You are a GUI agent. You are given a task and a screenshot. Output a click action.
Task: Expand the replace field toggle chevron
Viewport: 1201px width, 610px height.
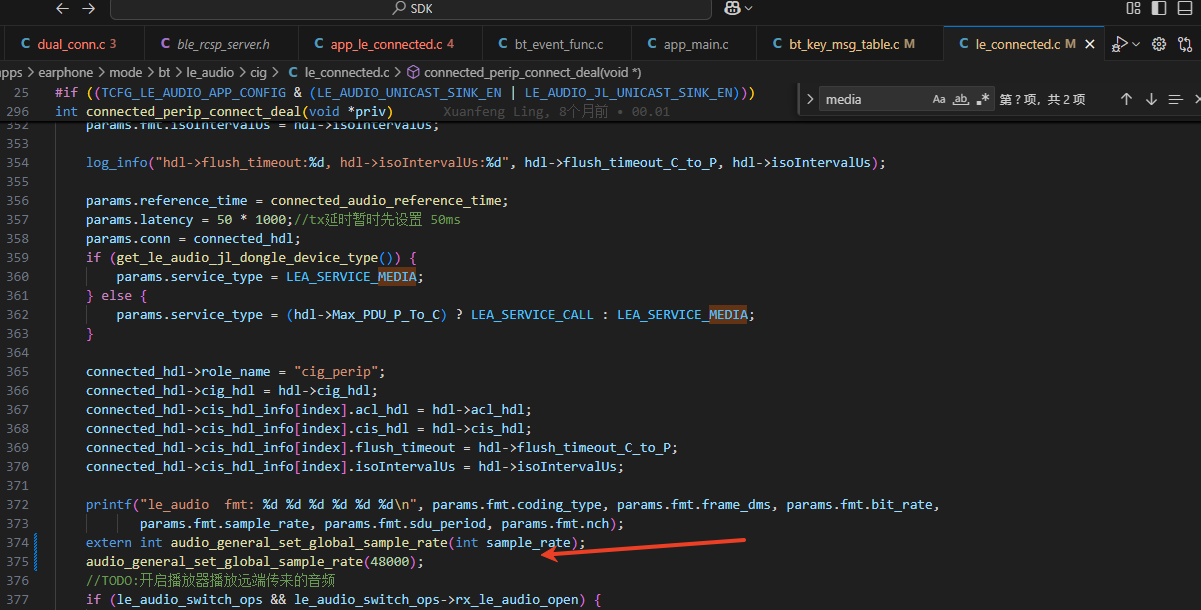(x=809, y=99)
